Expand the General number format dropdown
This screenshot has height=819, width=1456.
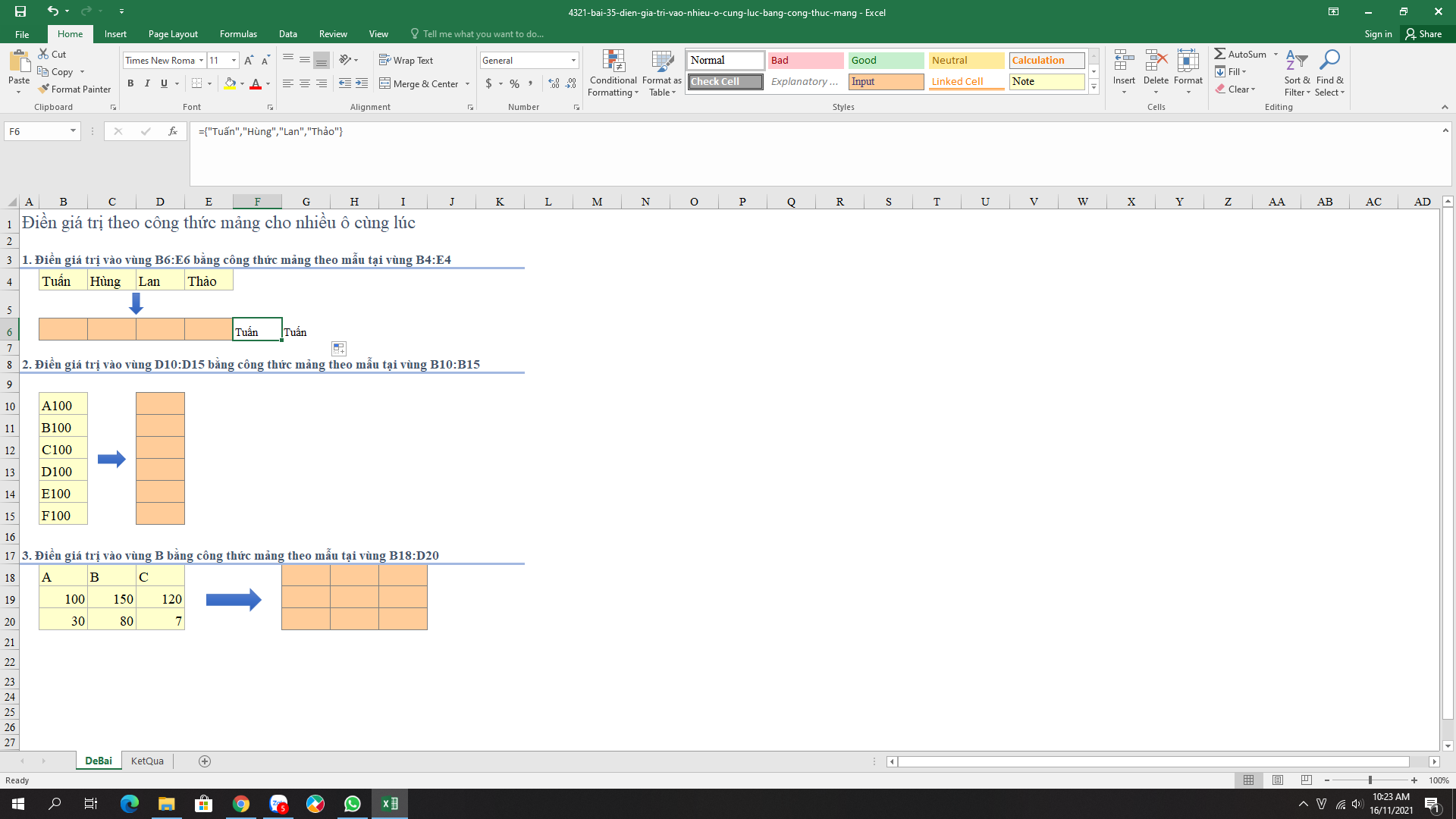[x=573, y=60]
